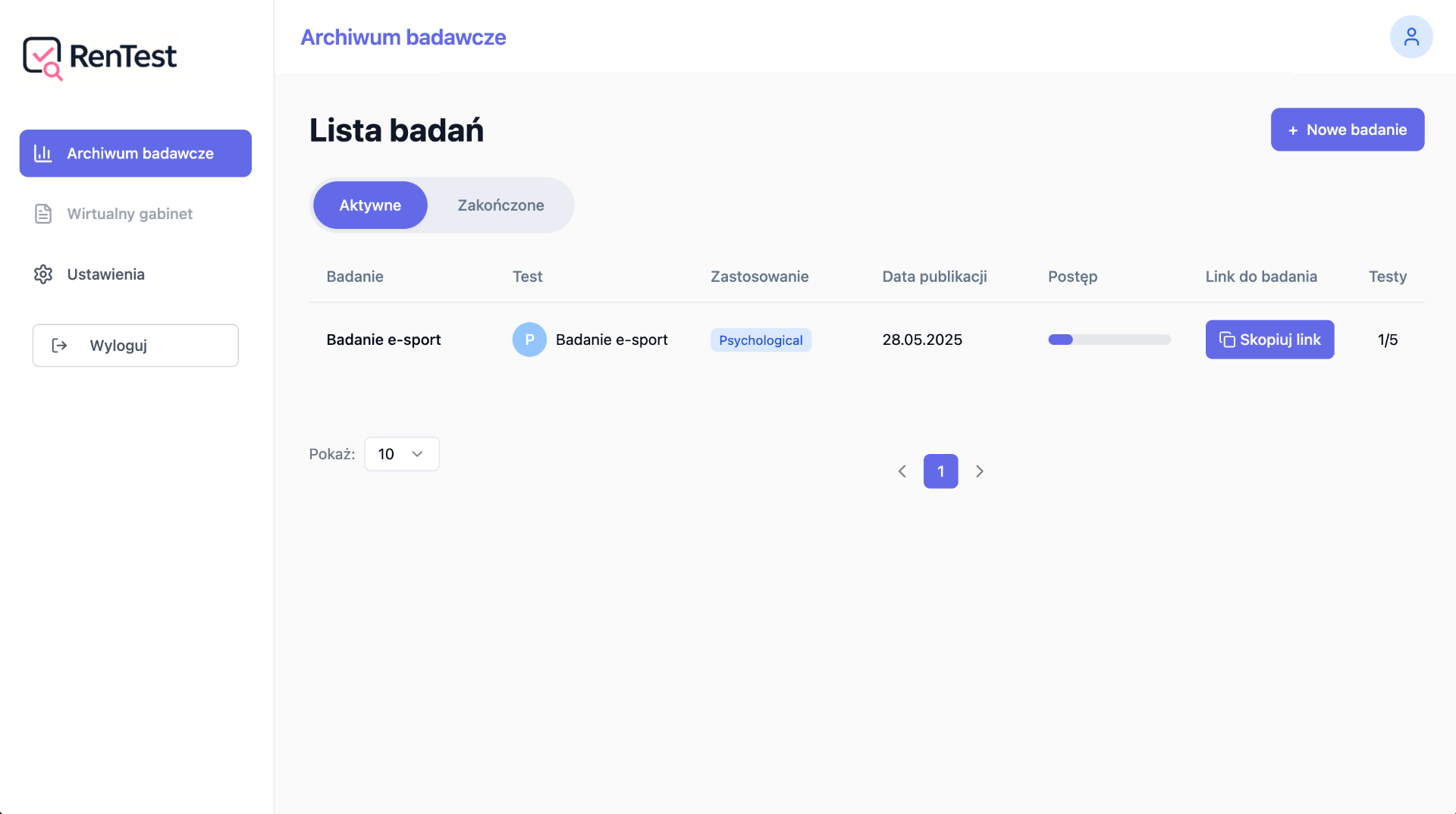1456x814 pixels.
Task: Open the Pokaż page size dropdown
Action: point(401,453)
